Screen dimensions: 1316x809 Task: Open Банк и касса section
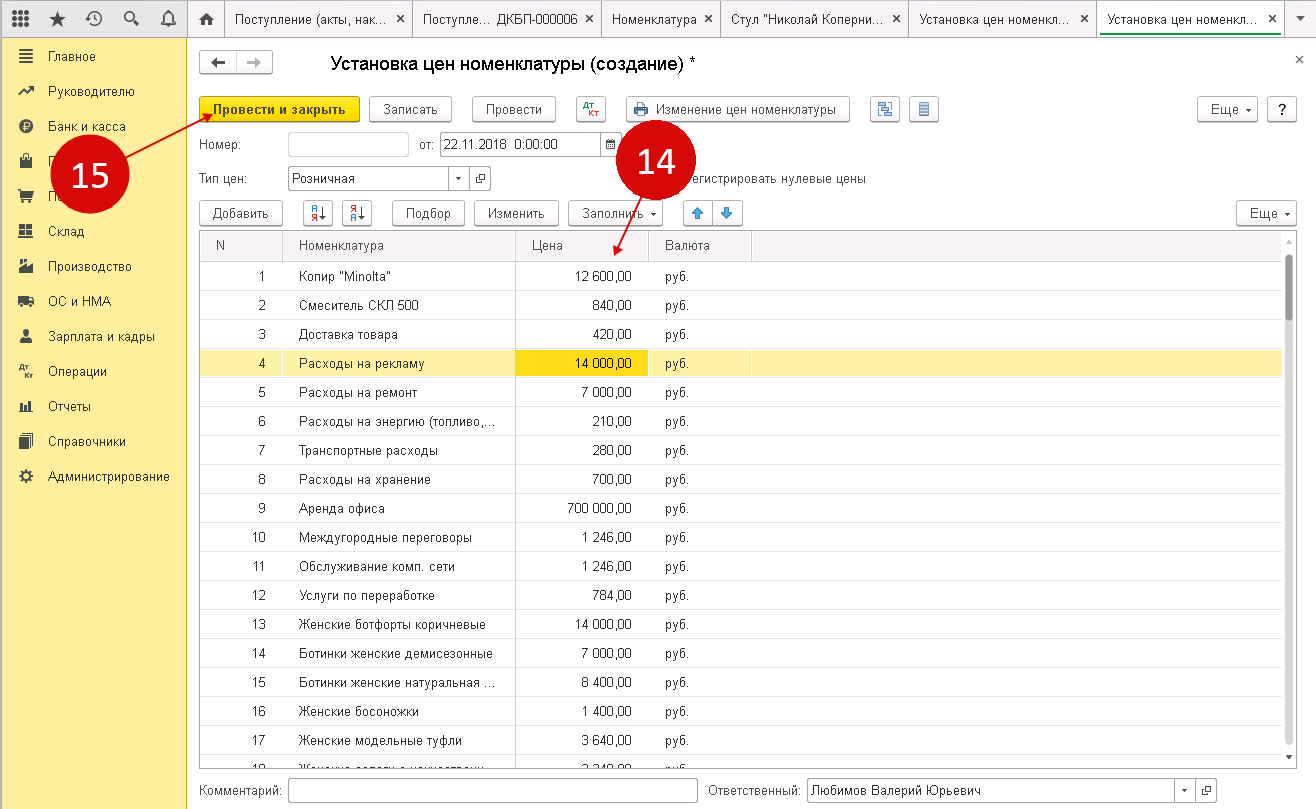pyautogui.click(x=86, y=126)
